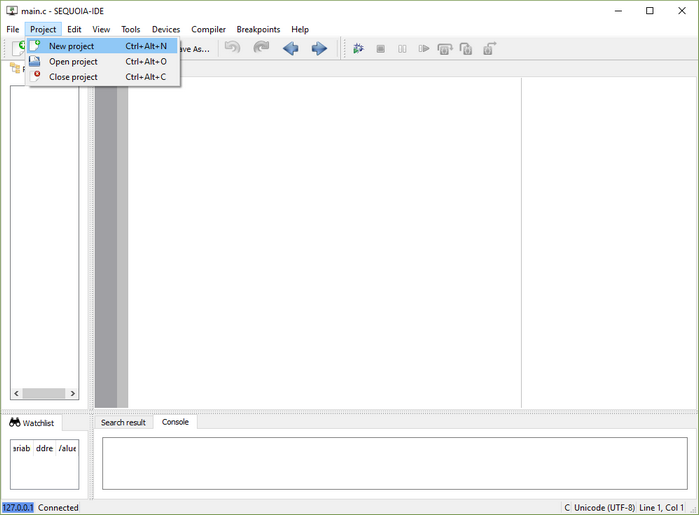Click the blue back navigation arrow

291,48
